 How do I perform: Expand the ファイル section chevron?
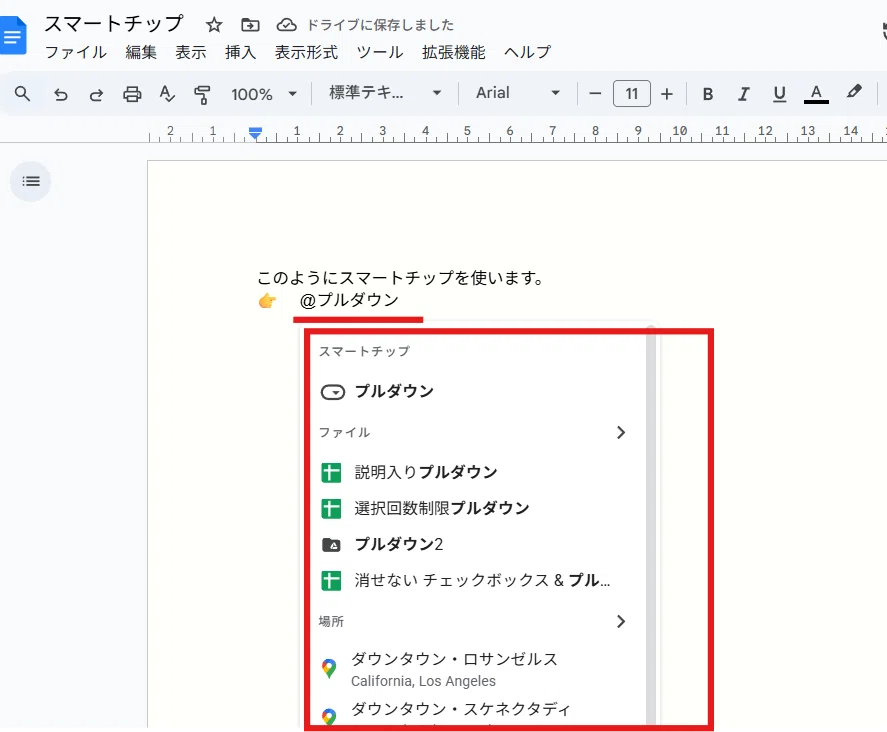621,432
